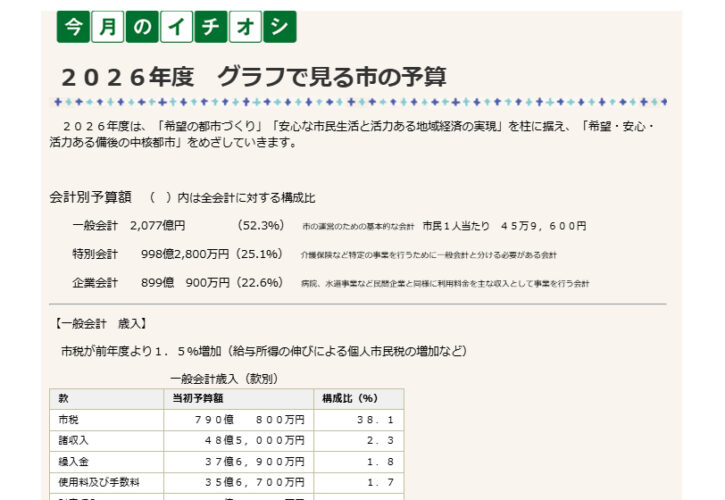The image size is (725, 500).
Task: Click the '特別会計' budget row
Action: coord(95,254)
